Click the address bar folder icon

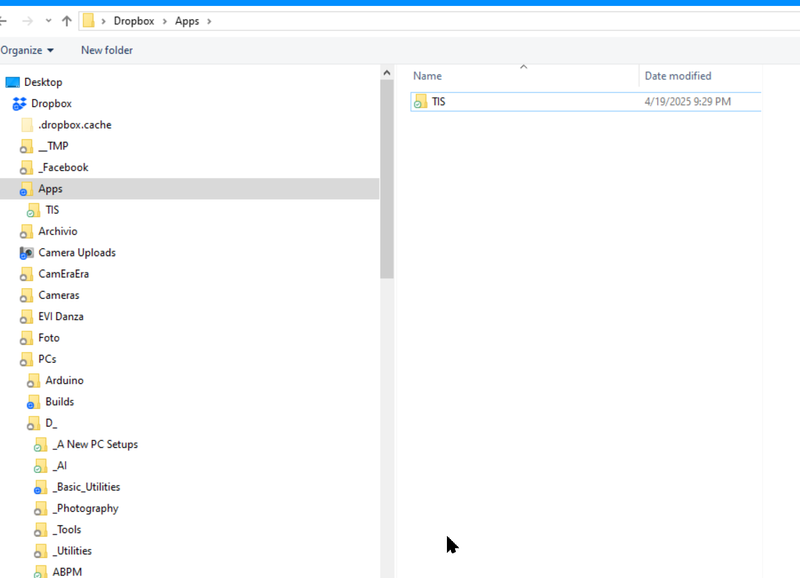(x=89, y=21)
